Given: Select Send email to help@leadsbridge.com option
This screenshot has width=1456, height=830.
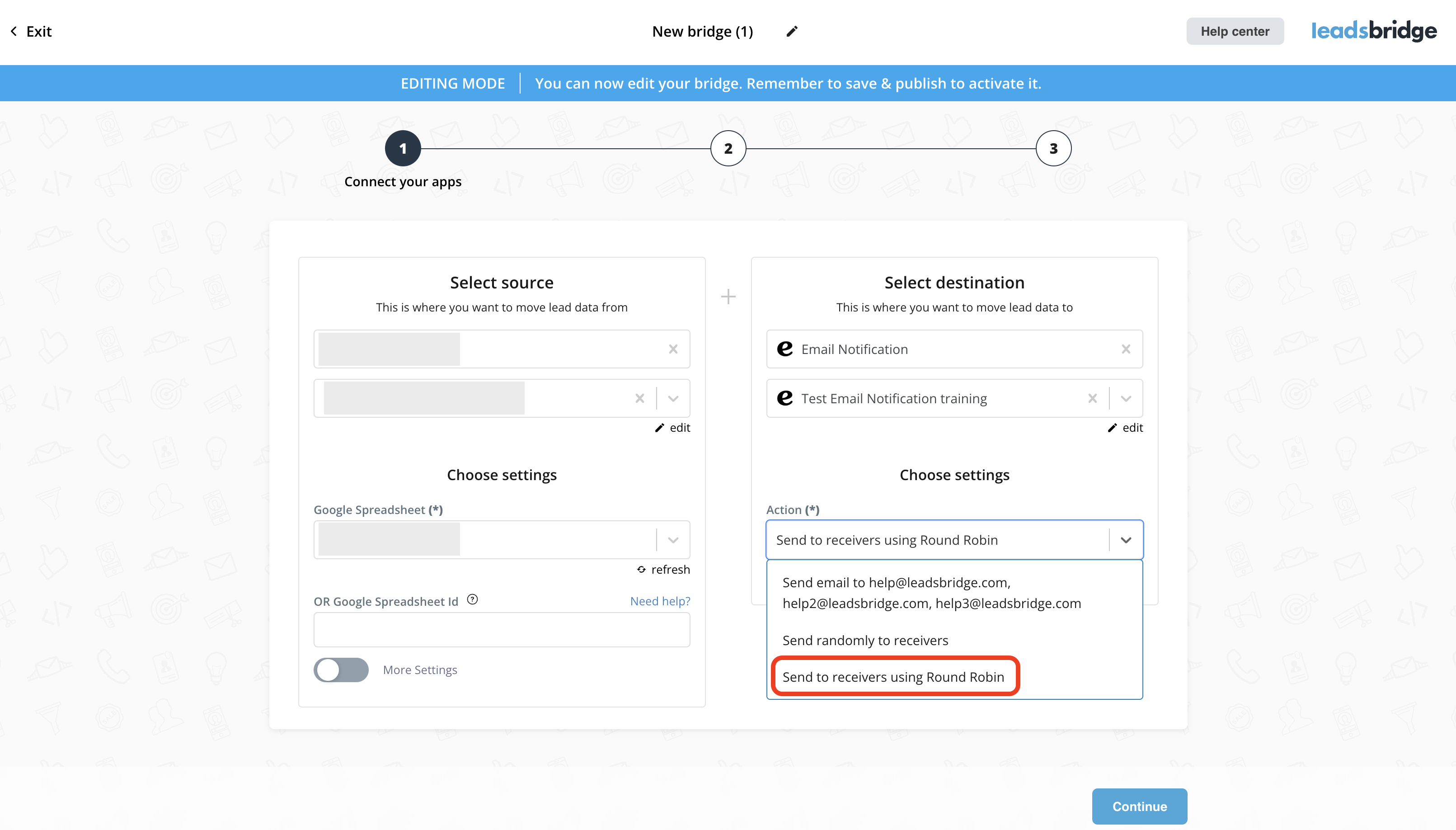Looking at the screenshot, I should (954, 593).
